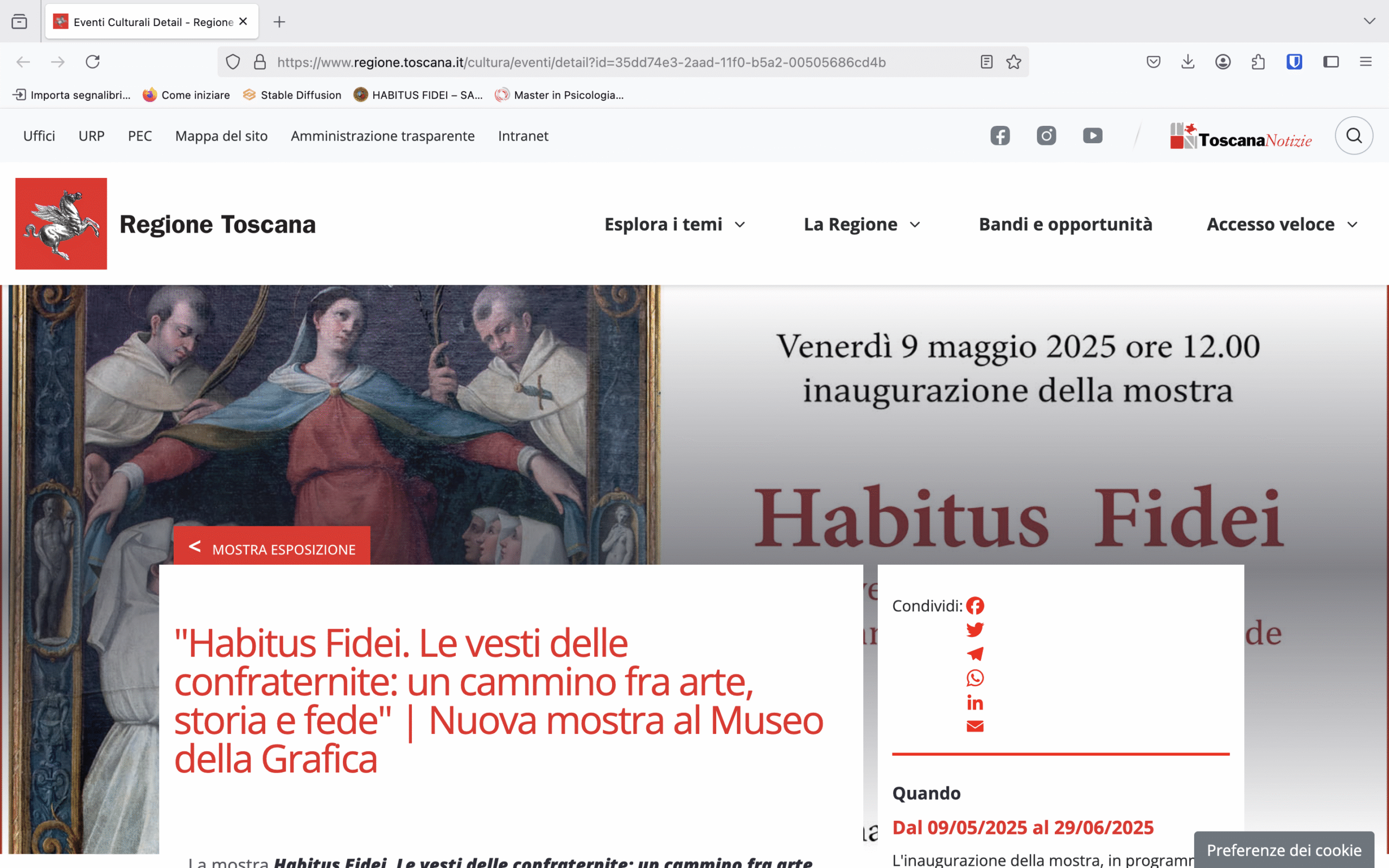Open Regione Toscana YouTube channel icon

pos(1092,136)
